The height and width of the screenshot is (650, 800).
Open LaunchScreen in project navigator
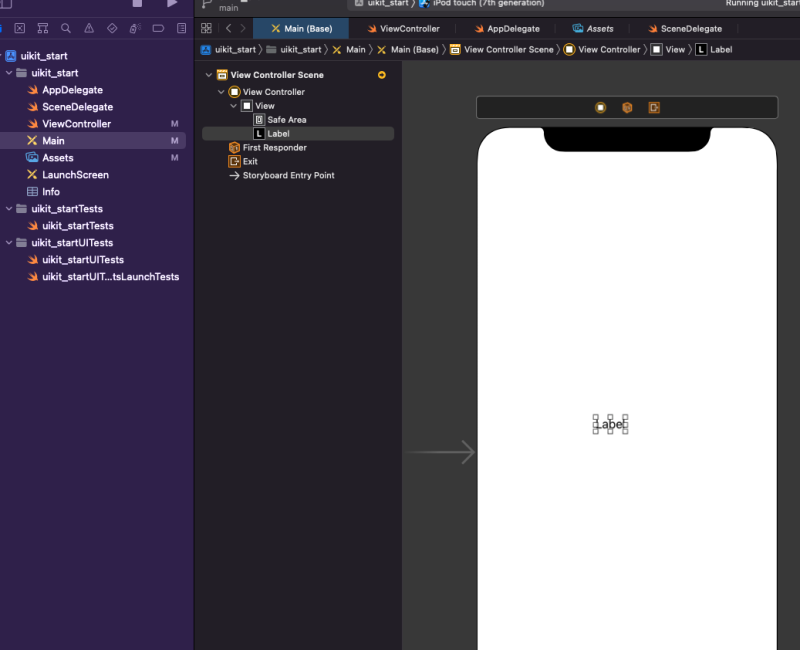(75, 175)
